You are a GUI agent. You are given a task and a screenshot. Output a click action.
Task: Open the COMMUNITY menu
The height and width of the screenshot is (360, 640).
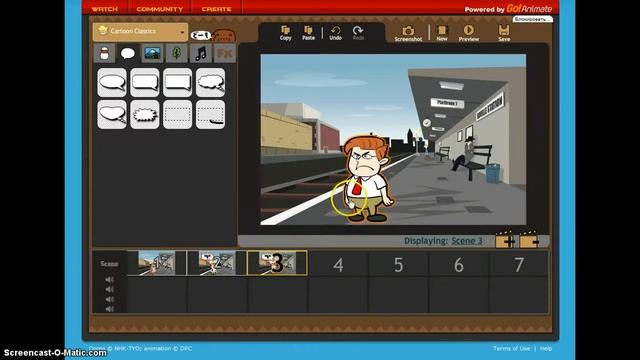click(160, 9)
